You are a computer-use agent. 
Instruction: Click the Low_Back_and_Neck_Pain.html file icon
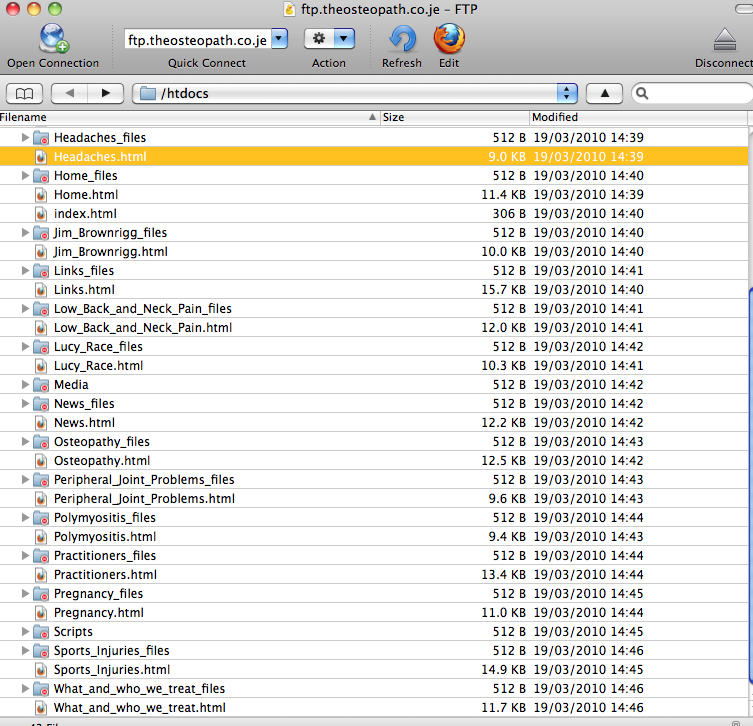click(x=41, y=327)
